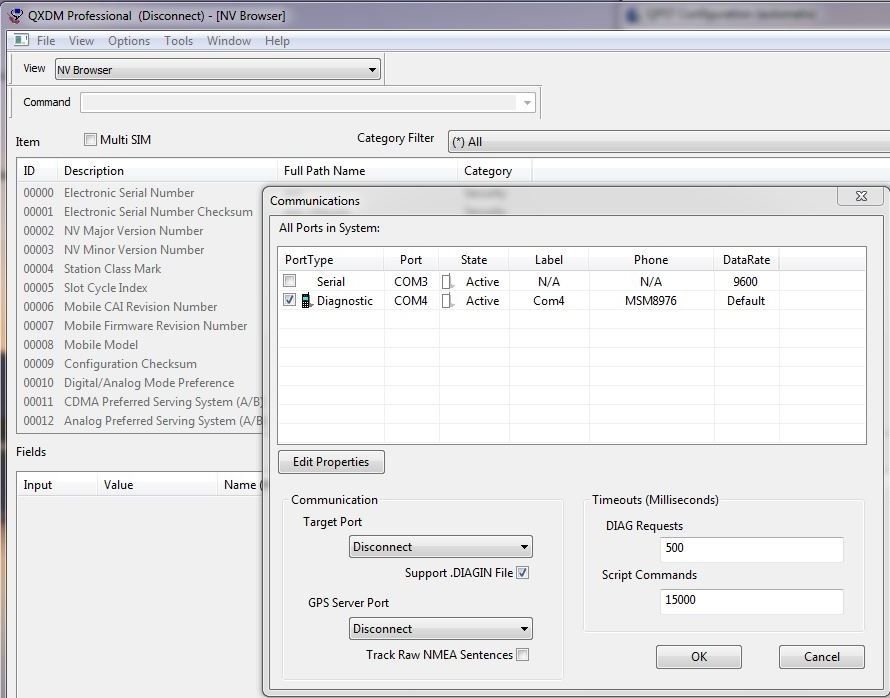This screenshot has width=890, height=698.
Task: Click the COM3 port cell
Action: [x=411, y=281]
